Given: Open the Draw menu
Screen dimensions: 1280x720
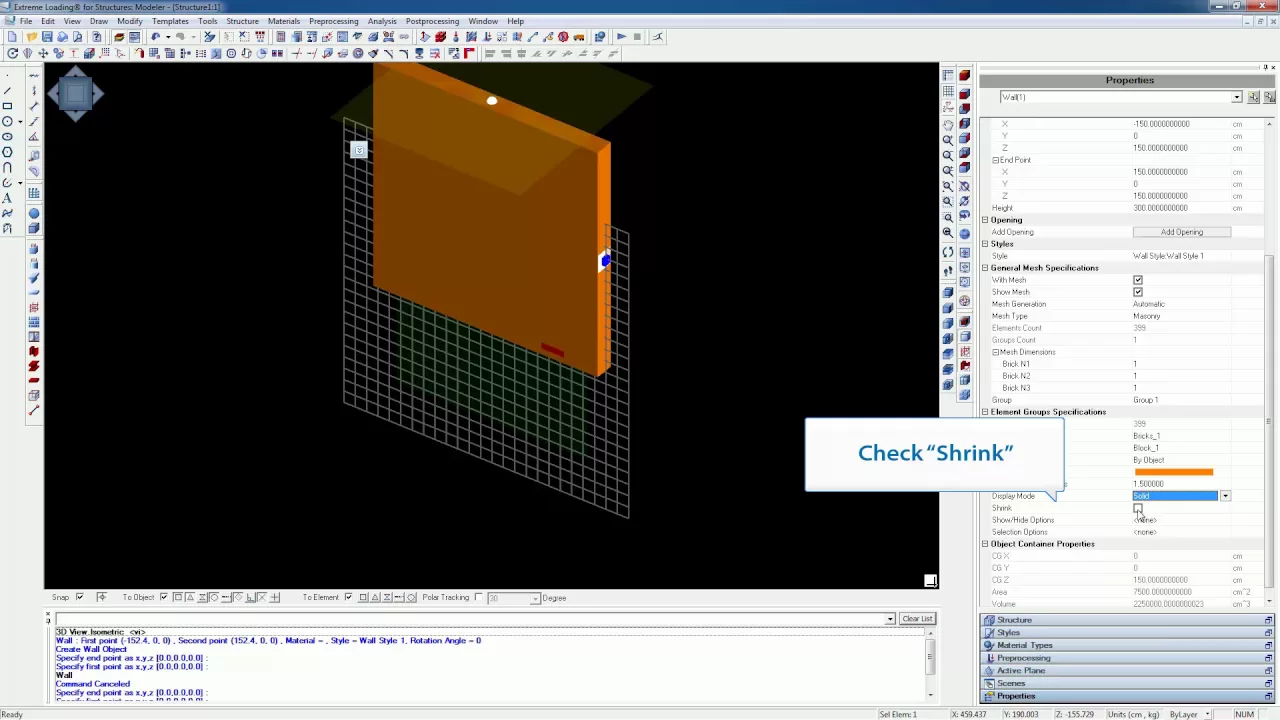Looking at the screenshot, I should pyautogui.click(x=98, y=21).
